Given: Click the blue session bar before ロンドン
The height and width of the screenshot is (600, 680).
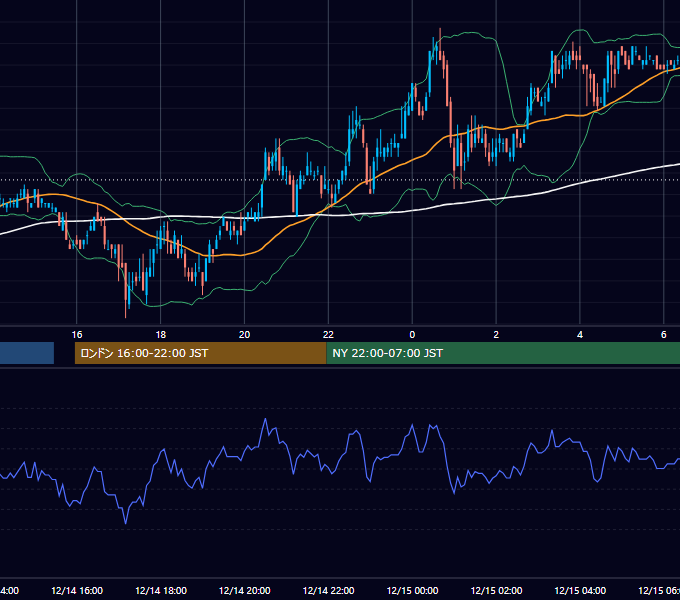Looking at the screenshot, I should (27, 353).
